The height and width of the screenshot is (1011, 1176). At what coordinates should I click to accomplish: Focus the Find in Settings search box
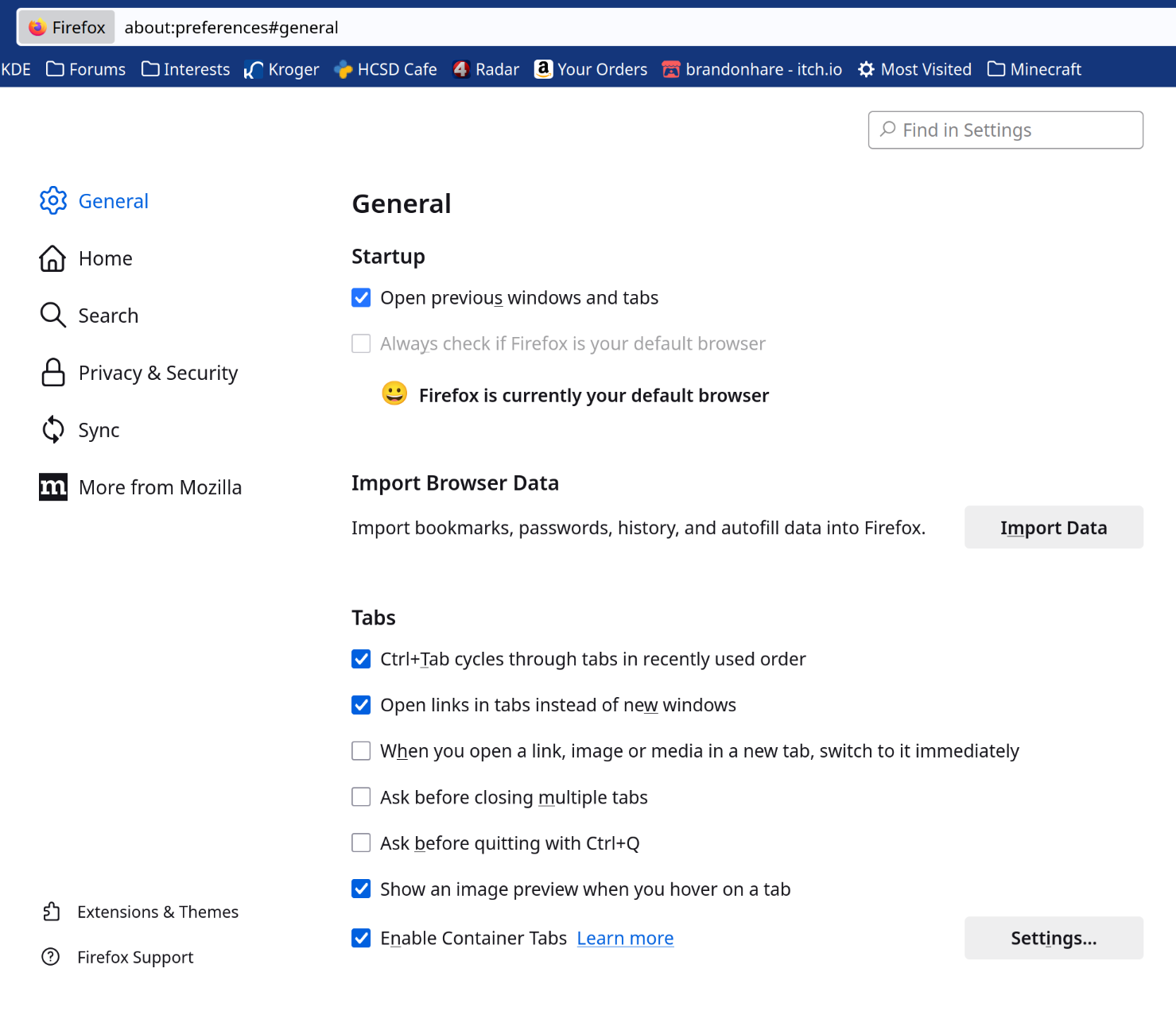[1005, 130]
